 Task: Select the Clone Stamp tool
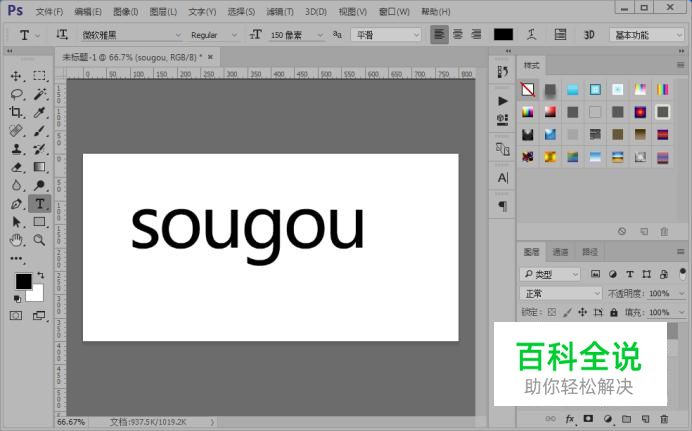pyautogui.click(x=16, y=149)
